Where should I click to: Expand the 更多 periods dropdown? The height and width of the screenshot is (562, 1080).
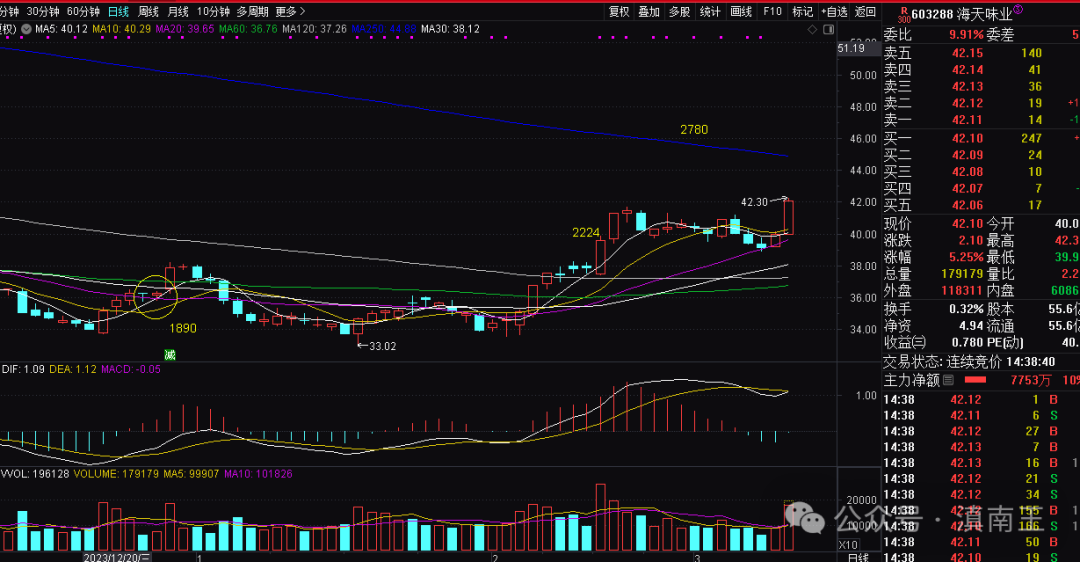pyautogui.click(x=290, y=12)
